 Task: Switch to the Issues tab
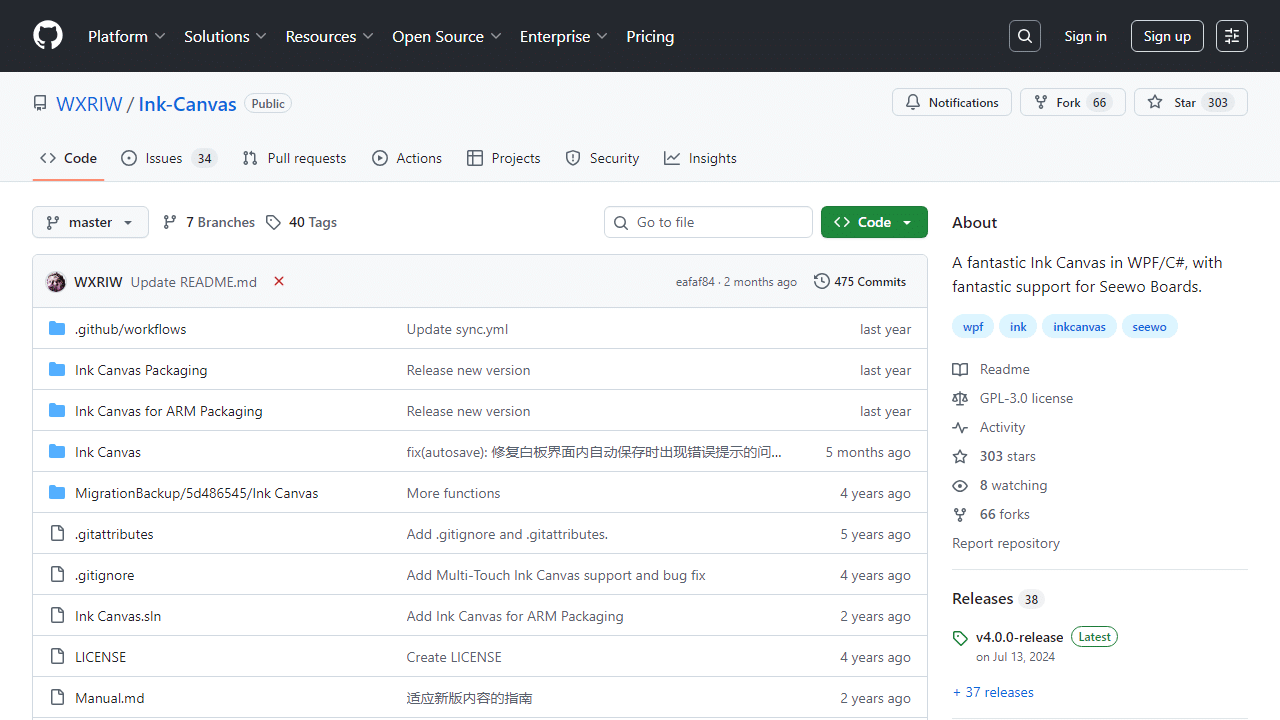point(167,158)
